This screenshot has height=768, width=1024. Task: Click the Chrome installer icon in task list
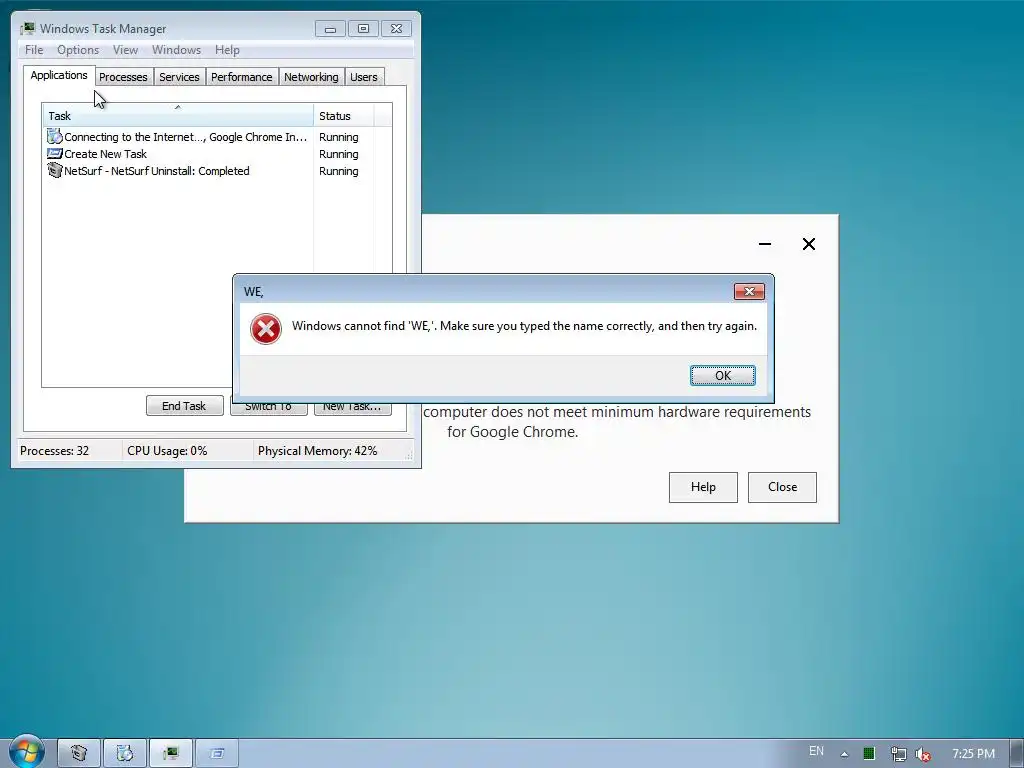[x=54, y=136]
